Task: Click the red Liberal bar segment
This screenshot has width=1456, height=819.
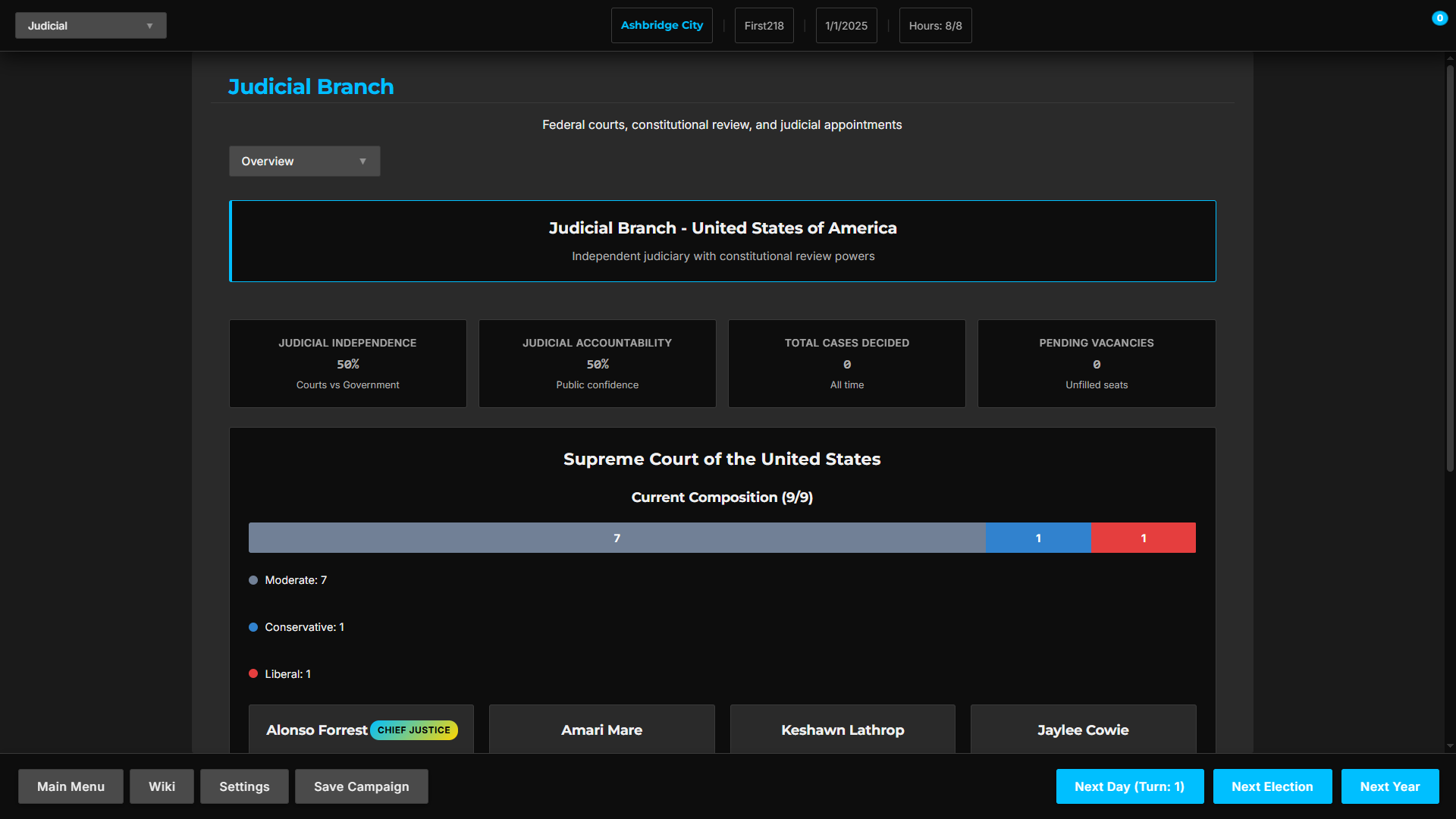Action: (x=1144, y=538)
